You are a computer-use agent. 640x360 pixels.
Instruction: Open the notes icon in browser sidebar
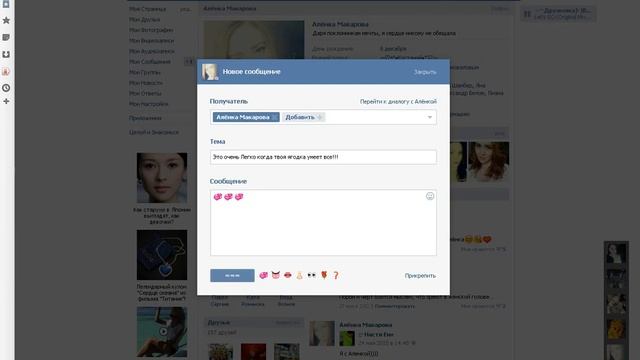6,37
